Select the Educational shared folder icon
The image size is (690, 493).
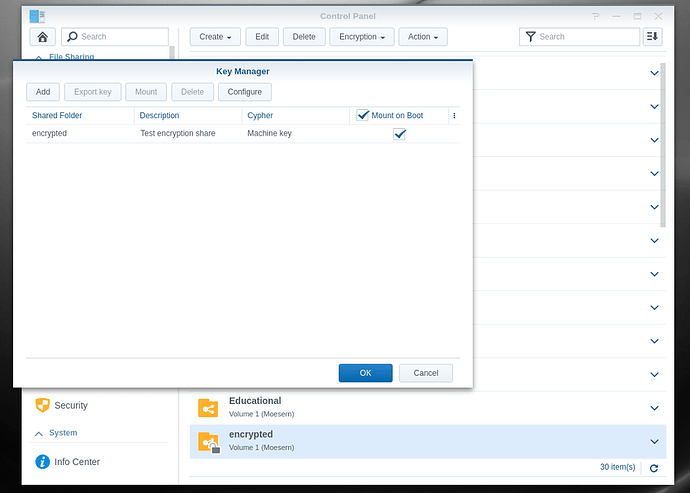pyautogui.click(x=208, y=408)
